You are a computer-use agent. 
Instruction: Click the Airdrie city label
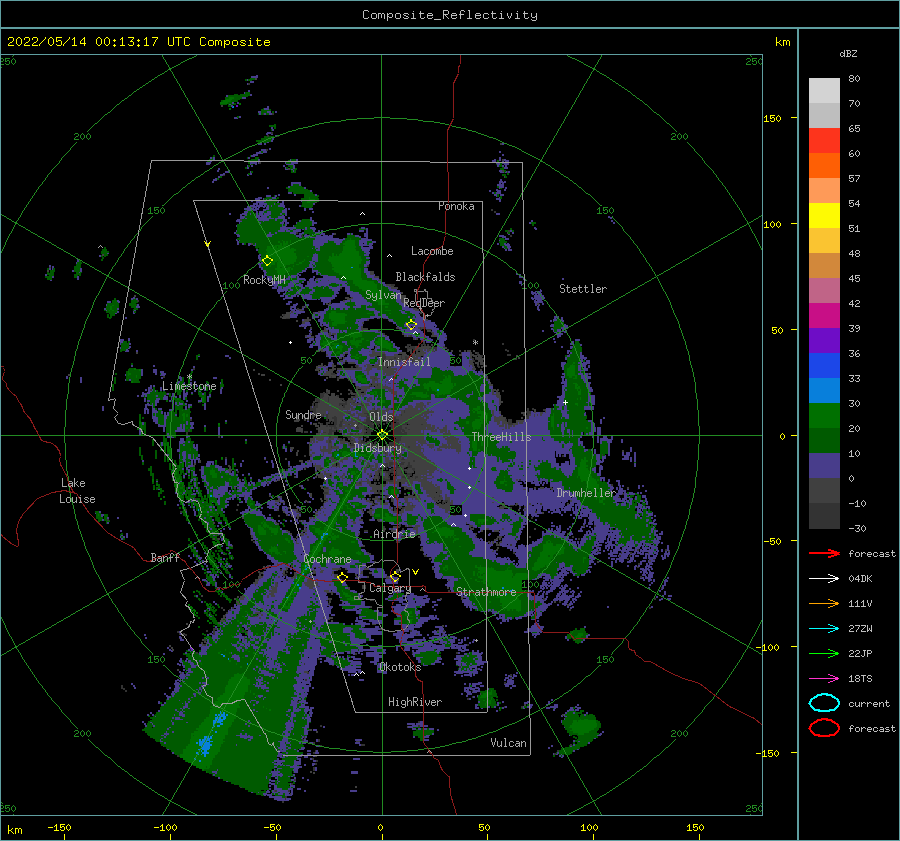[x=394, y=534]
